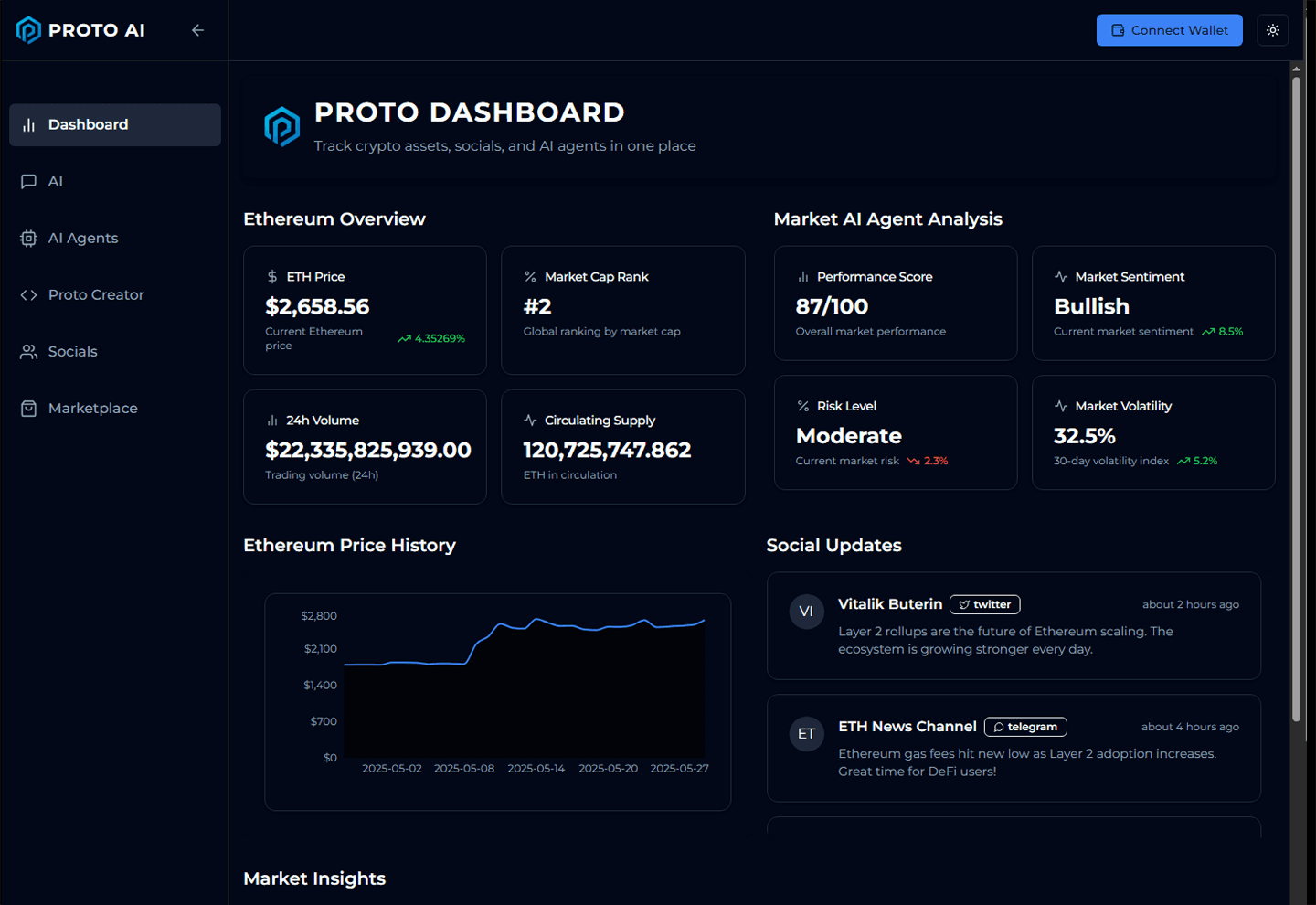The height and width of the screenshot is (905, 1316).
Task: Click the Moderate risk level value
Action: point(848,436)
